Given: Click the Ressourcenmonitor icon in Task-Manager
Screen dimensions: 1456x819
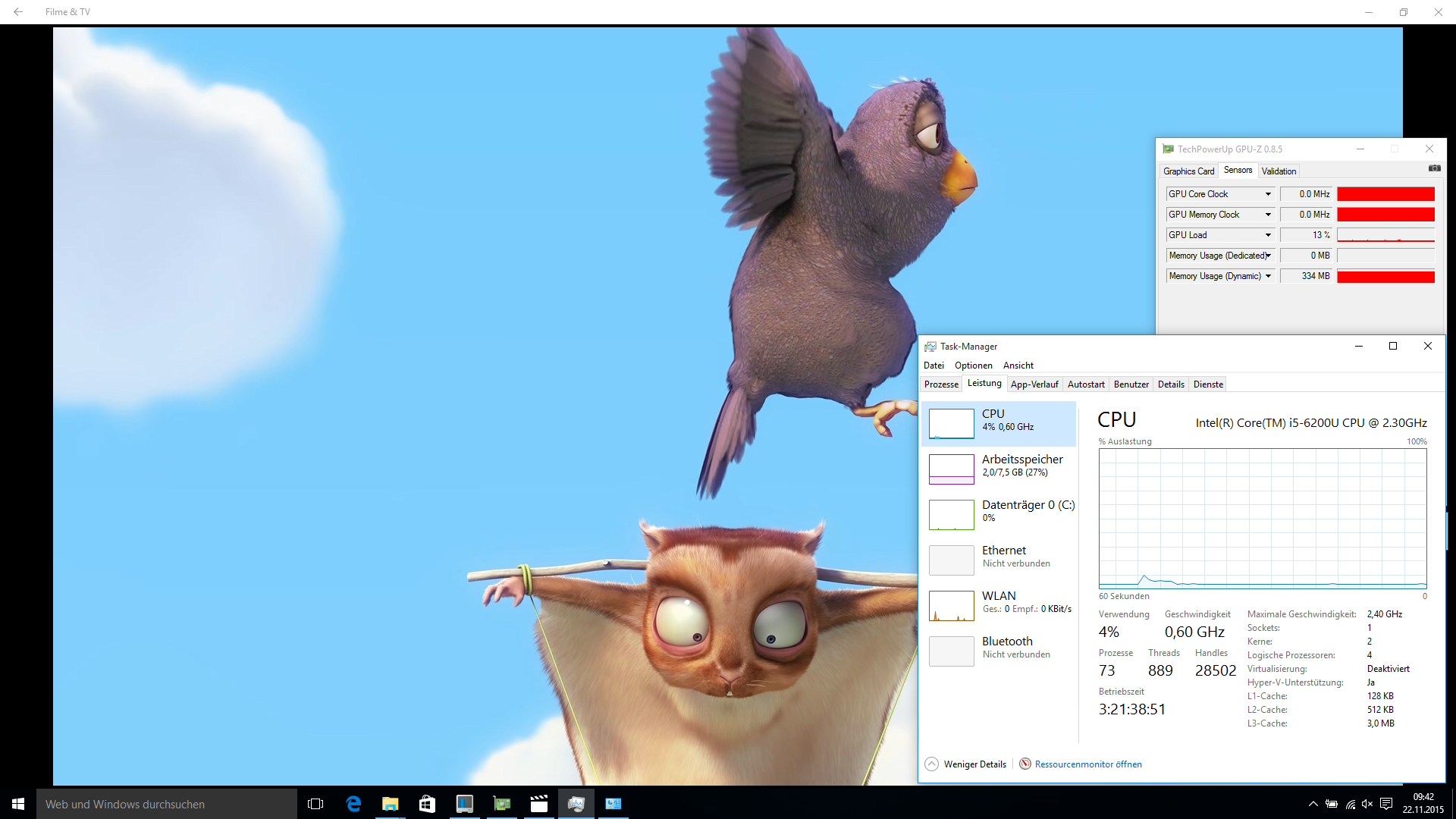Looking at the screenshot, I should [1025, 764].
